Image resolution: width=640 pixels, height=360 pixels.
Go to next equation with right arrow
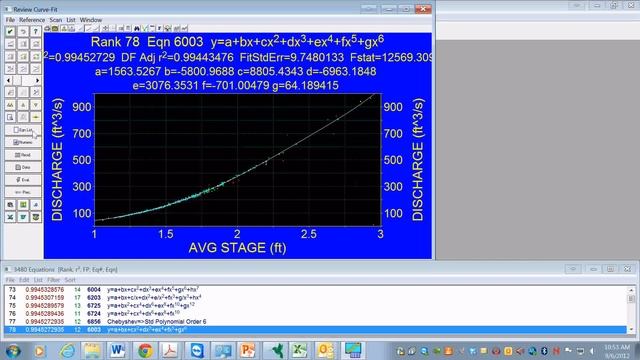(x=38, y=80)
